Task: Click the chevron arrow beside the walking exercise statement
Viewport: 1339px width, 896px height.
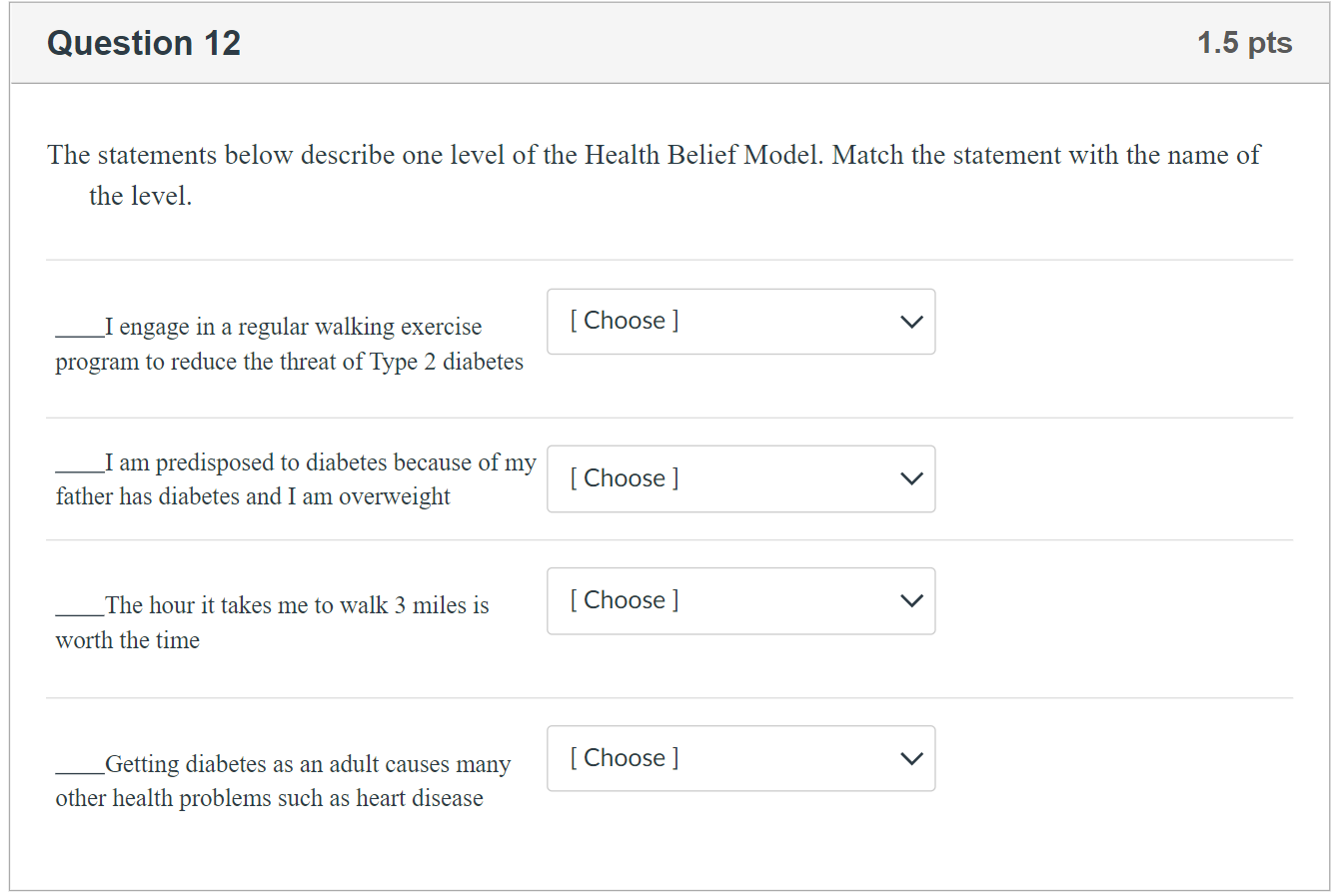Action: (x=910, y=322)
